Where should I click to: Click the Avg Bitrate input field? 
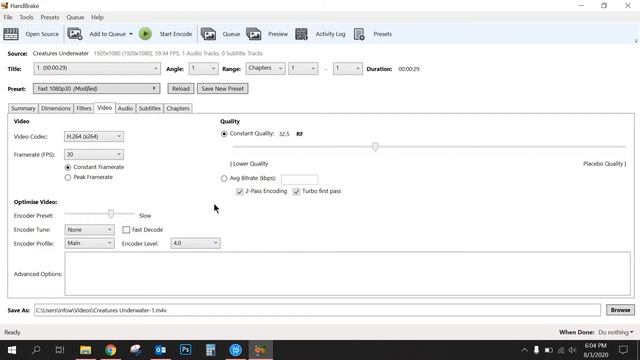[x=300, y=179]
